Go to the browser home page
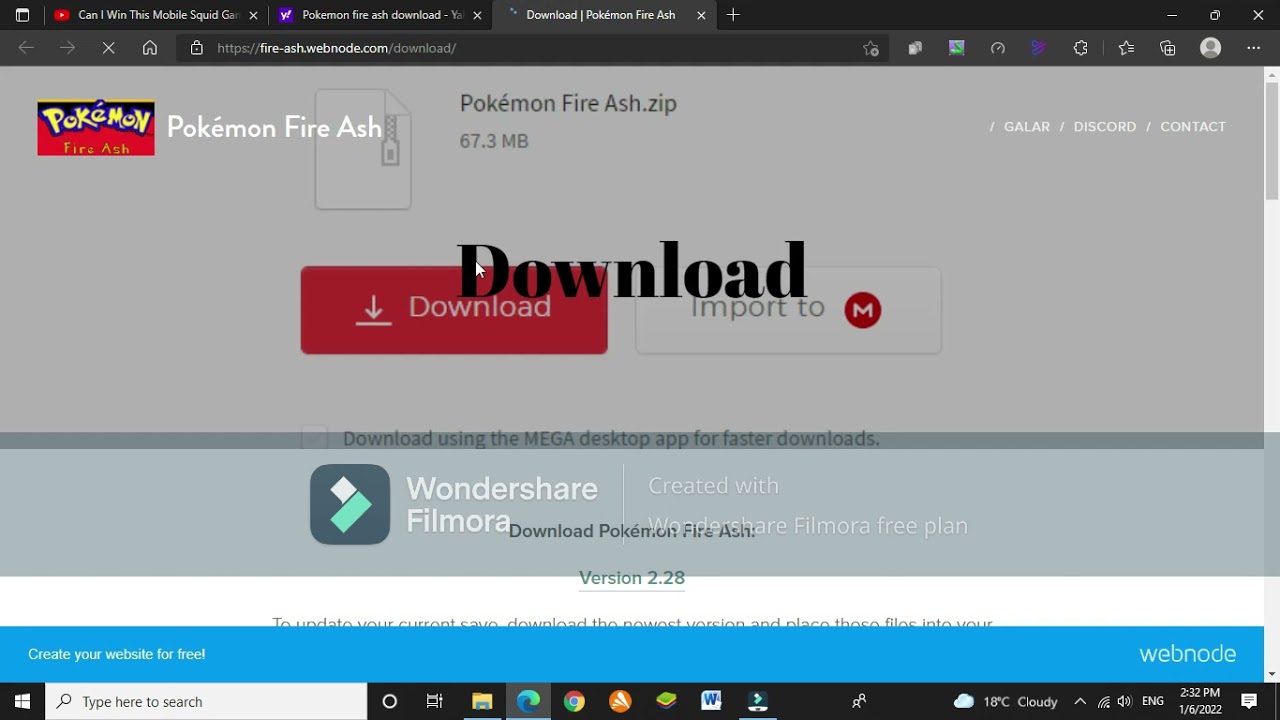Viewport: 1280px width, 720px height. click(x=150, y=48)
